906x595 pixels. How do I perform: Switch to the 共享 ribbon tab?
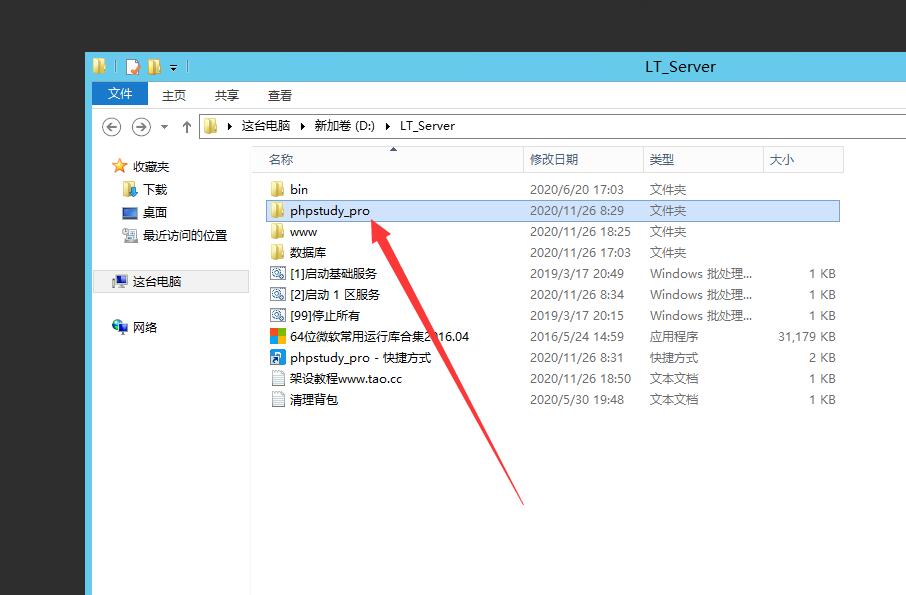pyautogui.click(x=227, y=95)
